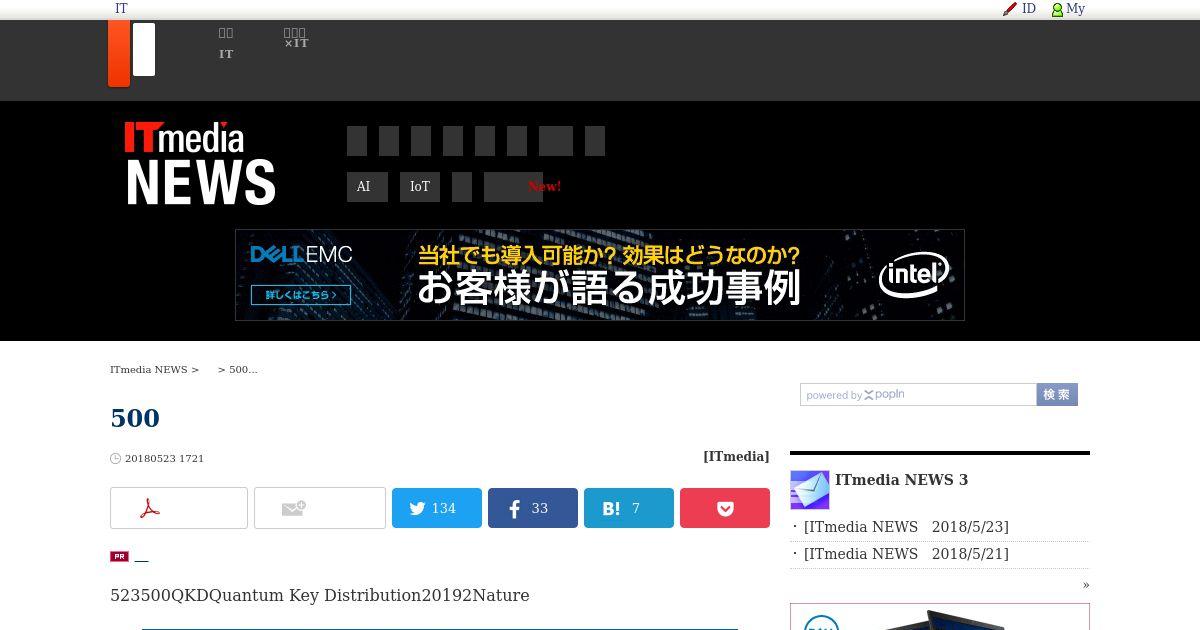Open the ×IT top menu item
The width and height of the screenshot is (1200, 630).
[x=296, y=38]
